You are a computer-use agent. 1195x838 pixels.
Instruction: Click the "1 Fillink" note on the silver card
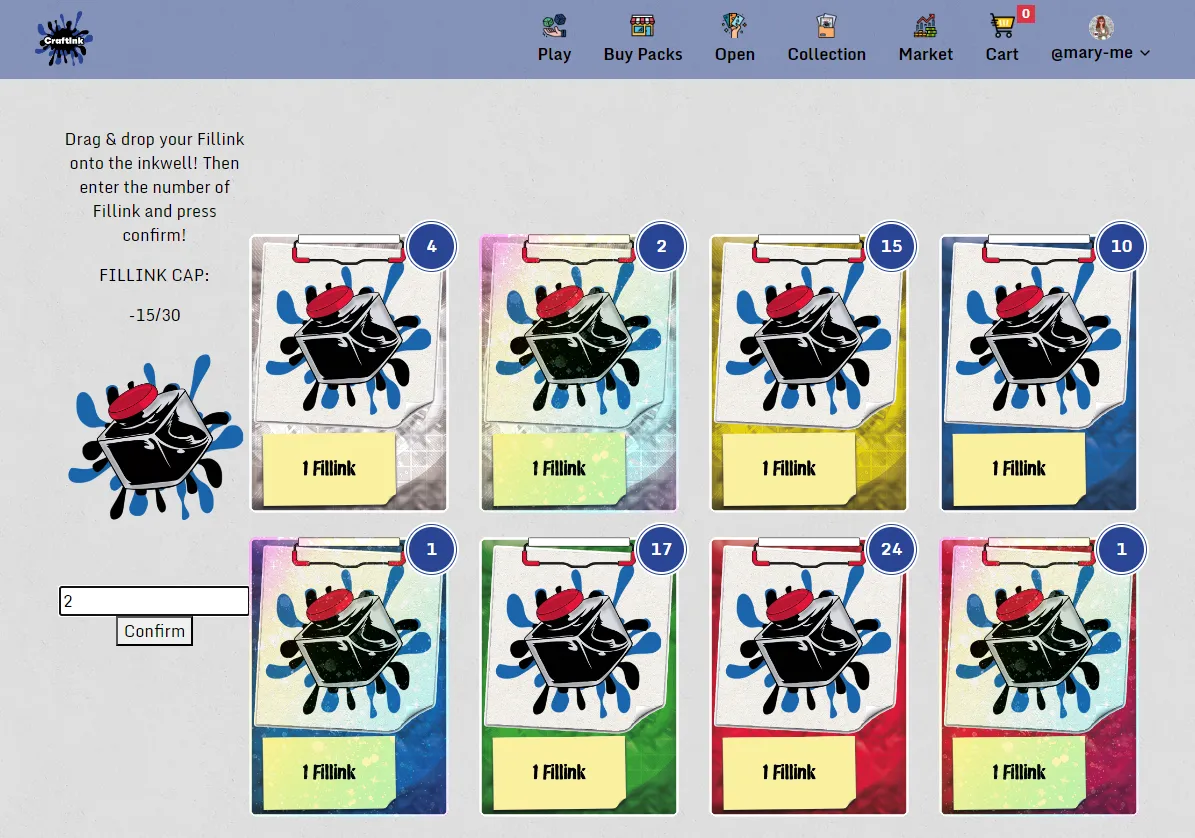[328, 469]
